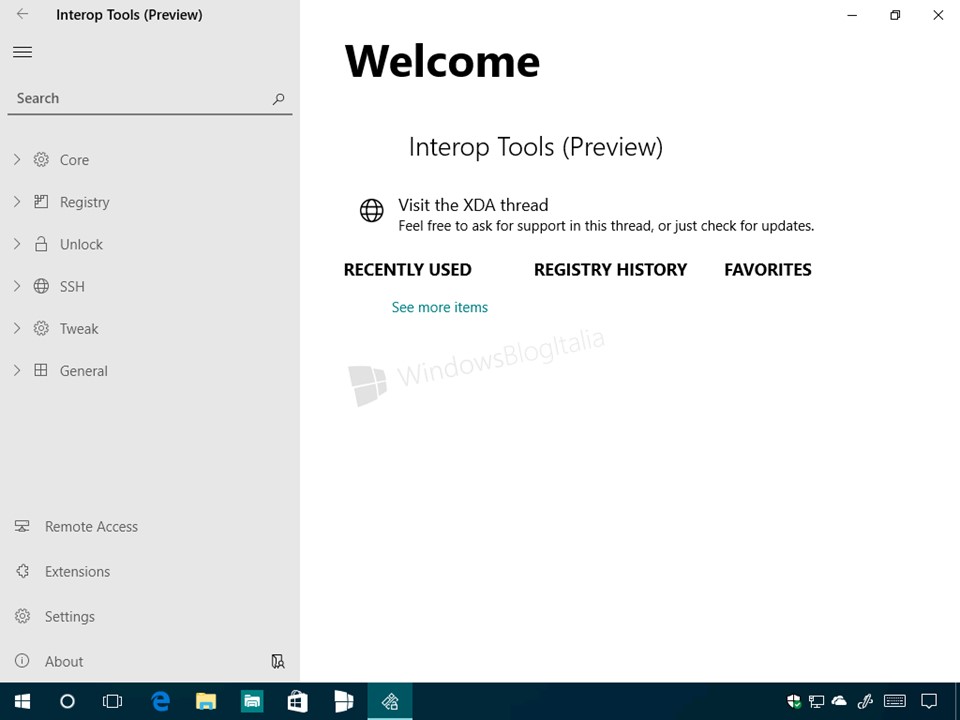
Task: Click the OneDrive cloud tray icon
Action: 839,702
